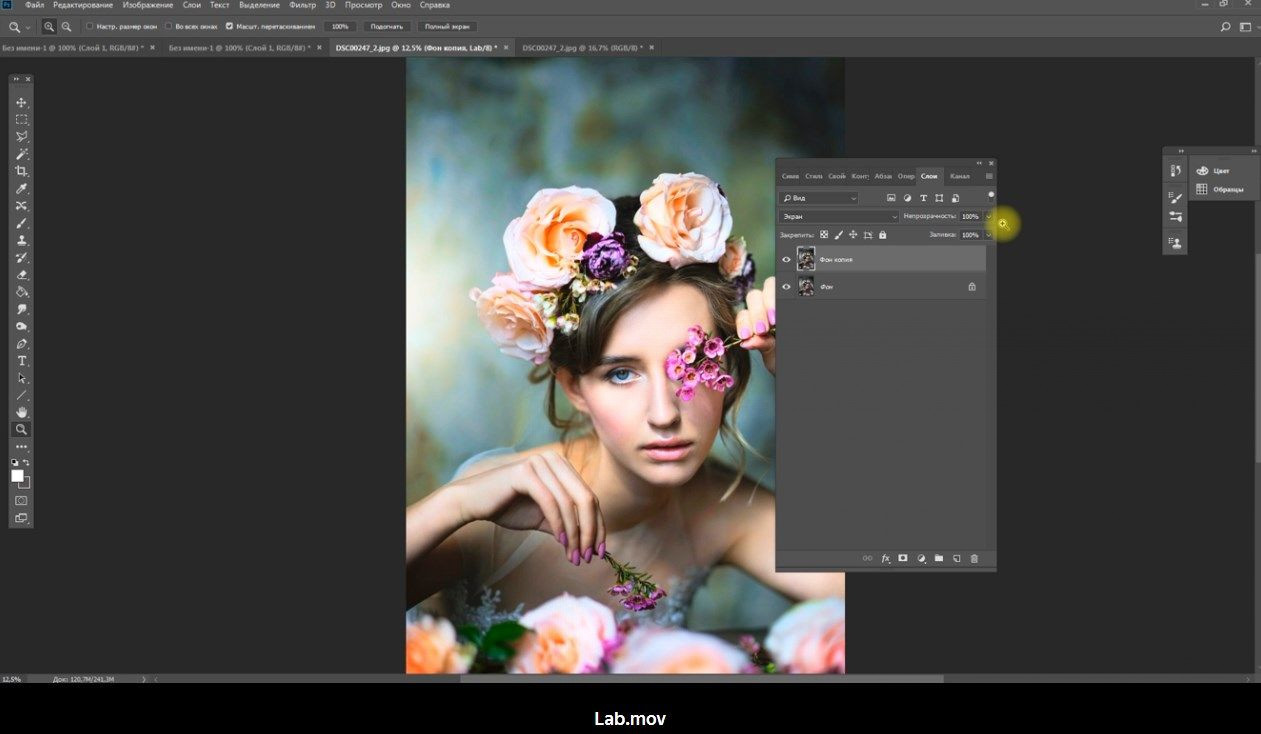Uncheck 'Масшт. перетаскиванием' checkbox
The image size is (1261, 734).
tap(230, 26)
